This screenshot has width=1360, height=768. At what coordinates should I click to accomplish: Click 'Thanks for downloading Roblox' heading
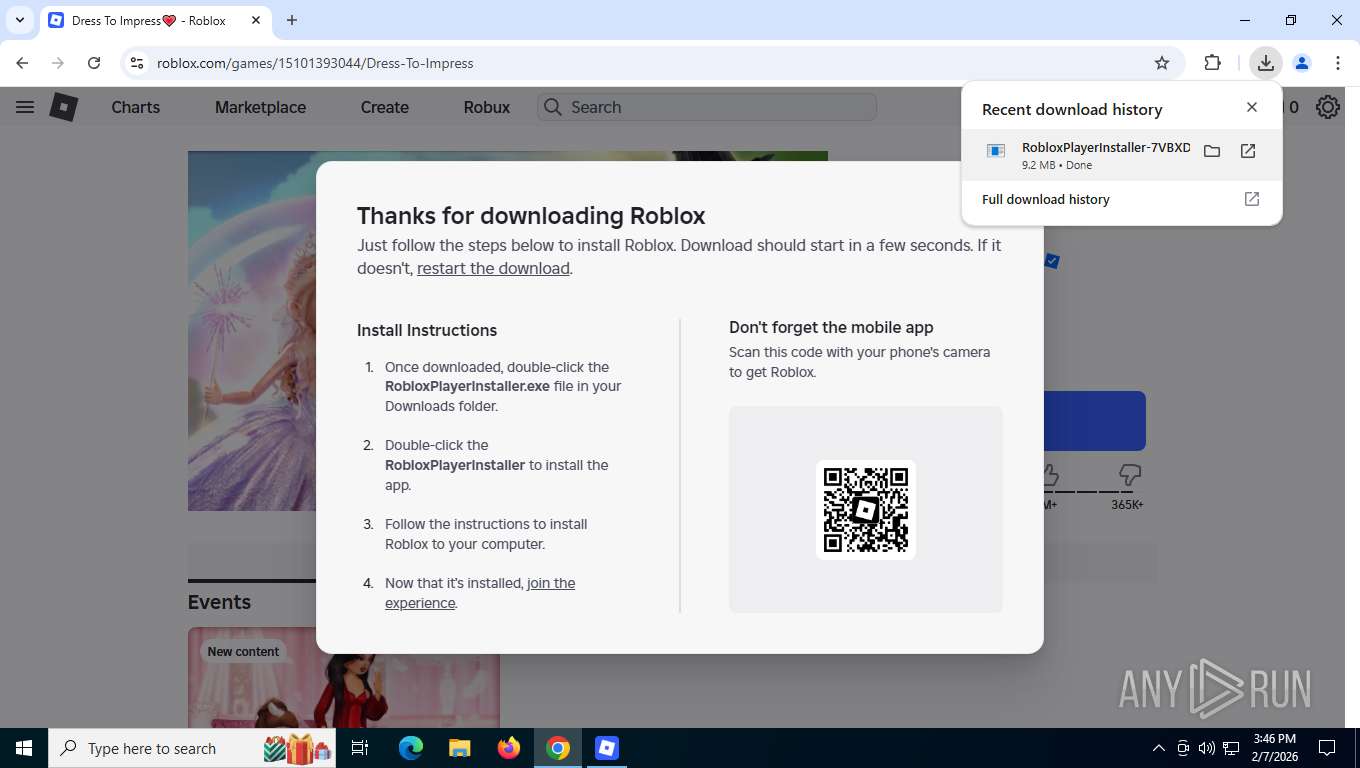pyautogui.click(x=531, y=216)
